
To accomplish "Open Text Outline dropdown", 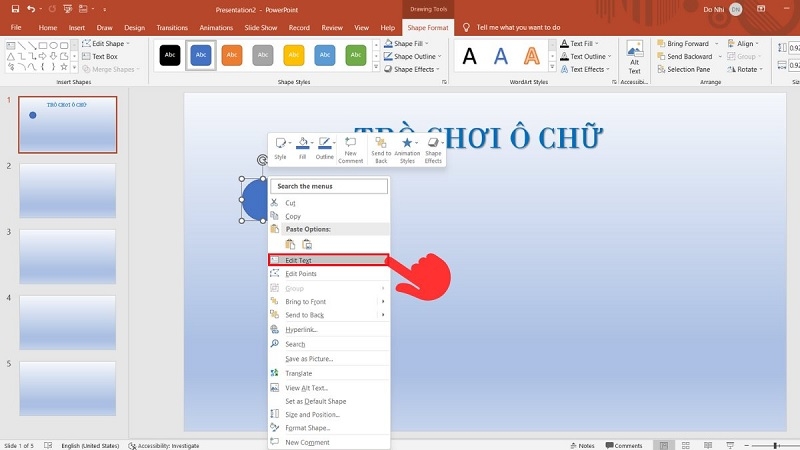I will pyautogui.click(x=585, y=56).
